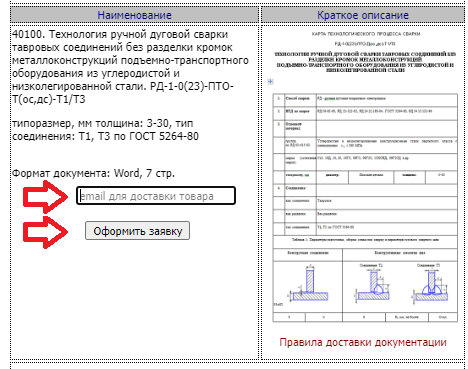
Task: Click the red arrow pointing at email field
Action: point(45,197)
